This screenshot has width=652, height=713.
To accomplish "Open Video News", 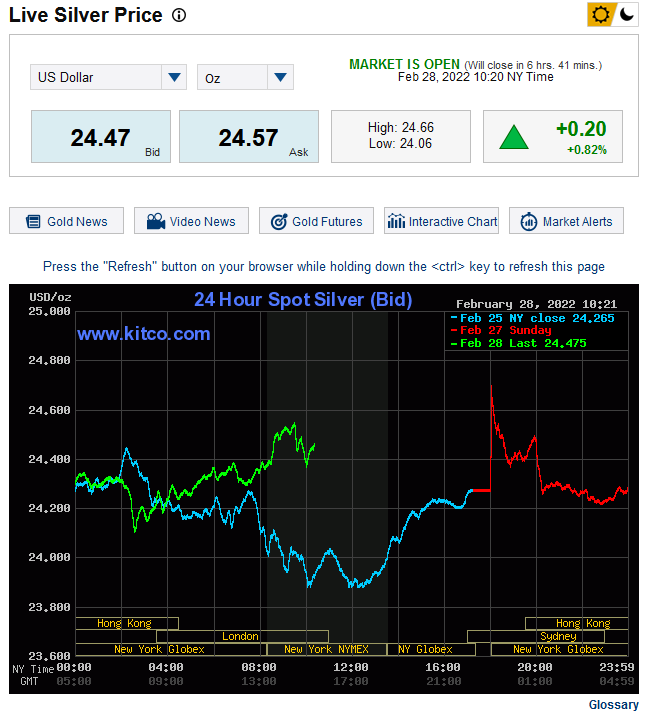I will [191, 221].
